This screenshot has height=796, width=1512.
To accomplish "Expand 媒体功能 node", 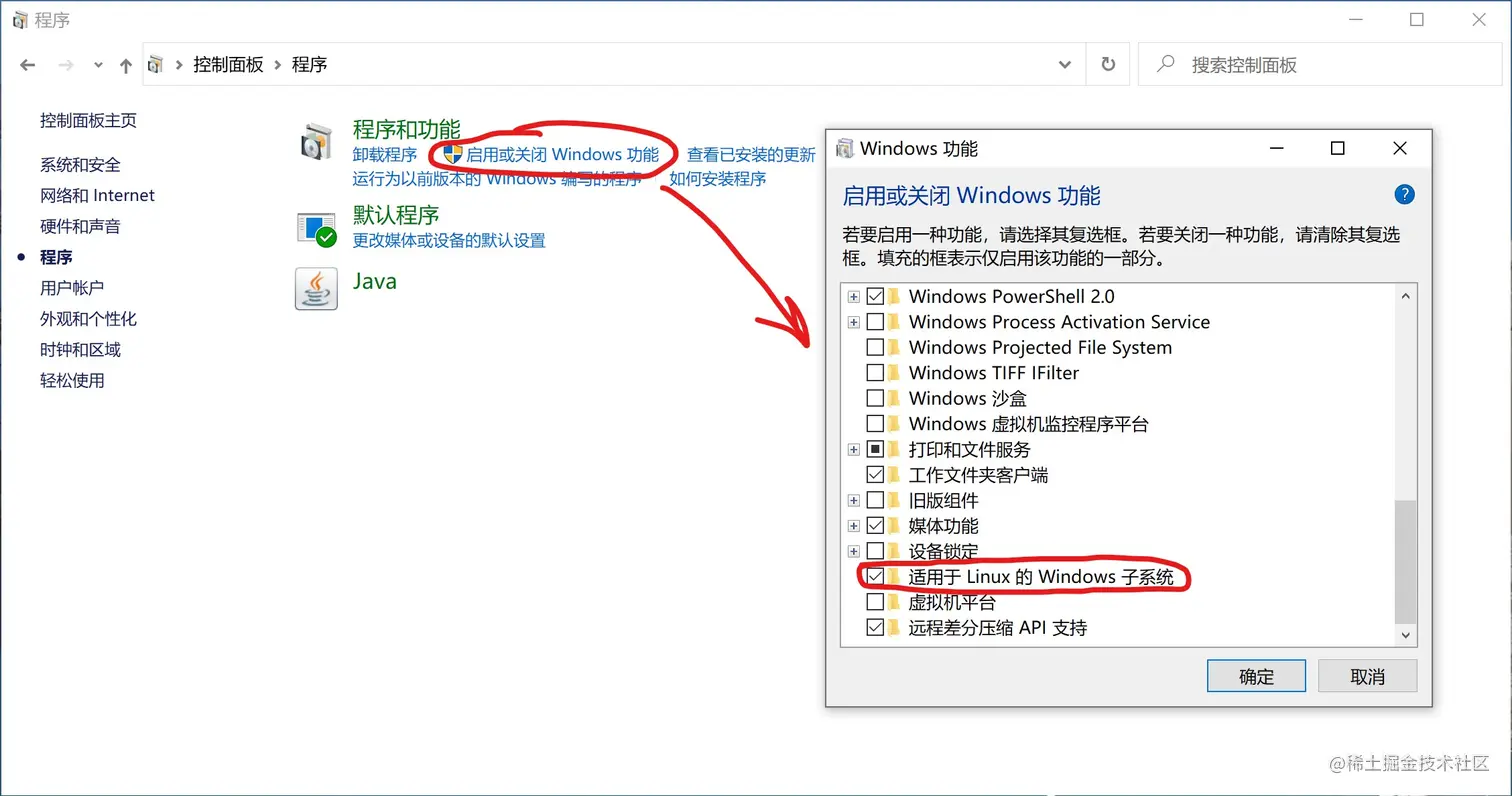I will pos(853,526).
